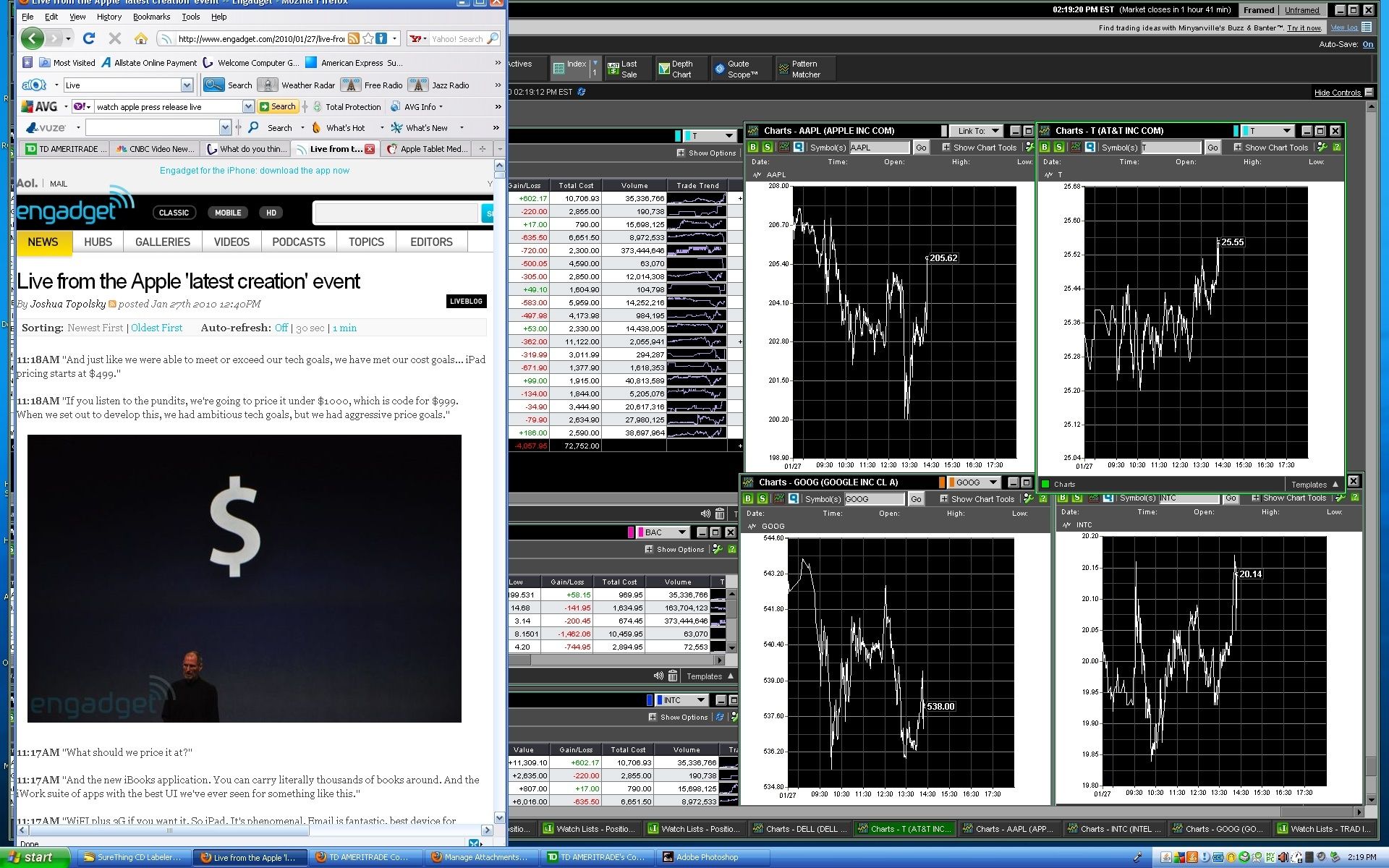Click the Symbol(s) input in INTC chart
The height and width of the screenshot is (868, 1389).
[1189, 498]
